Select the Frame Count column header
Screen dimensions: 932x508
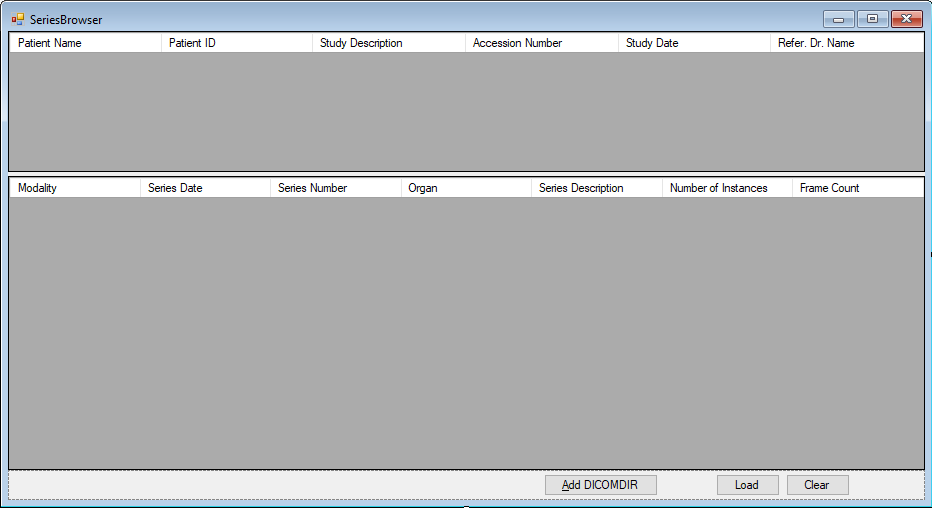[858, 188]
